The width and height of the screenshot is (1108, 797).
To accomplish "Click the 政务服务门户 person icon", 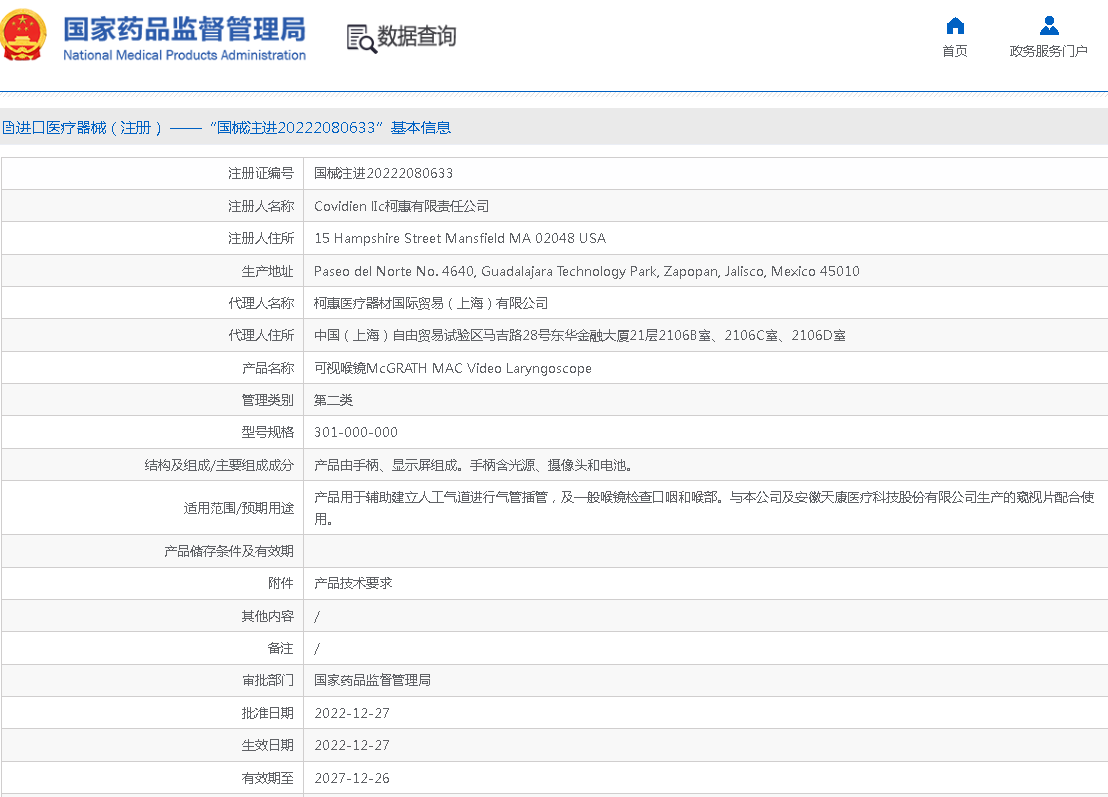I will (x=1048, y=26).
